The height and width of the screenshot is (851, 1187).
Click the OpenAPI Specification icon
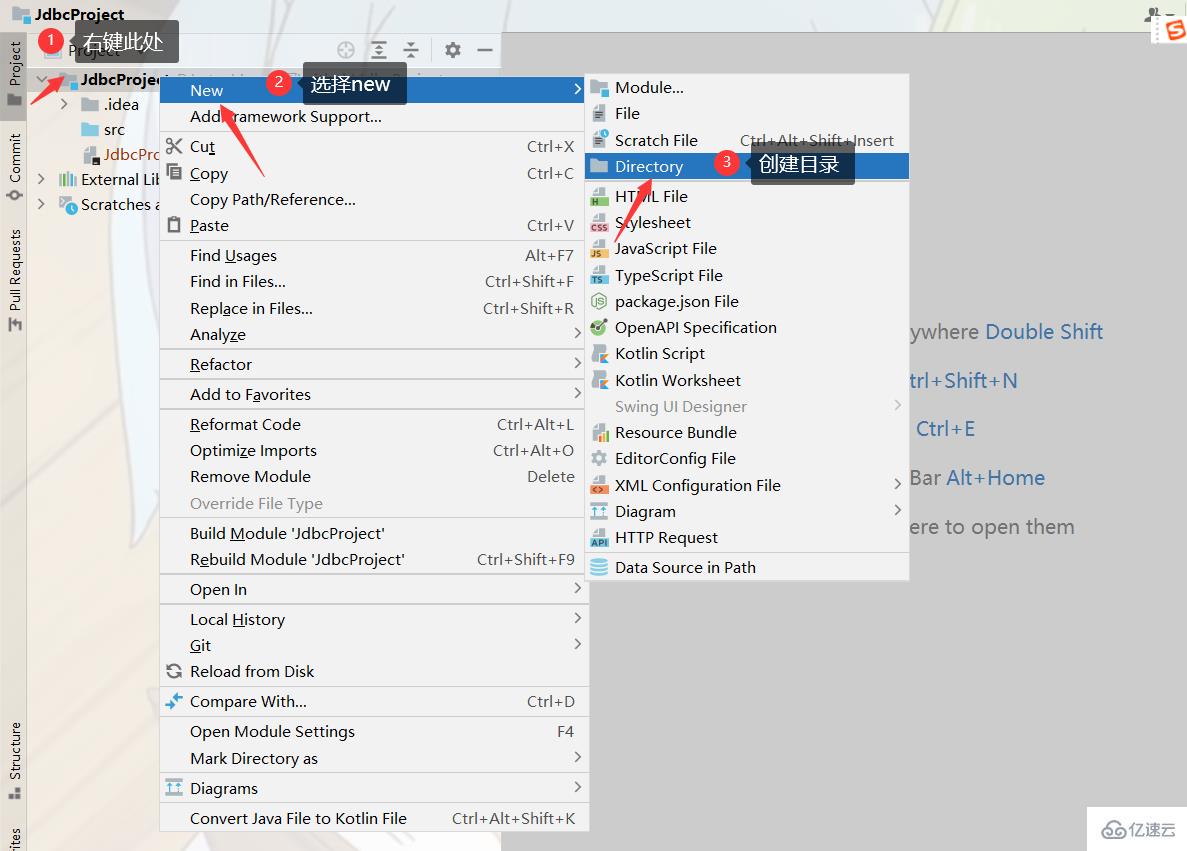[x=599, y=327]
